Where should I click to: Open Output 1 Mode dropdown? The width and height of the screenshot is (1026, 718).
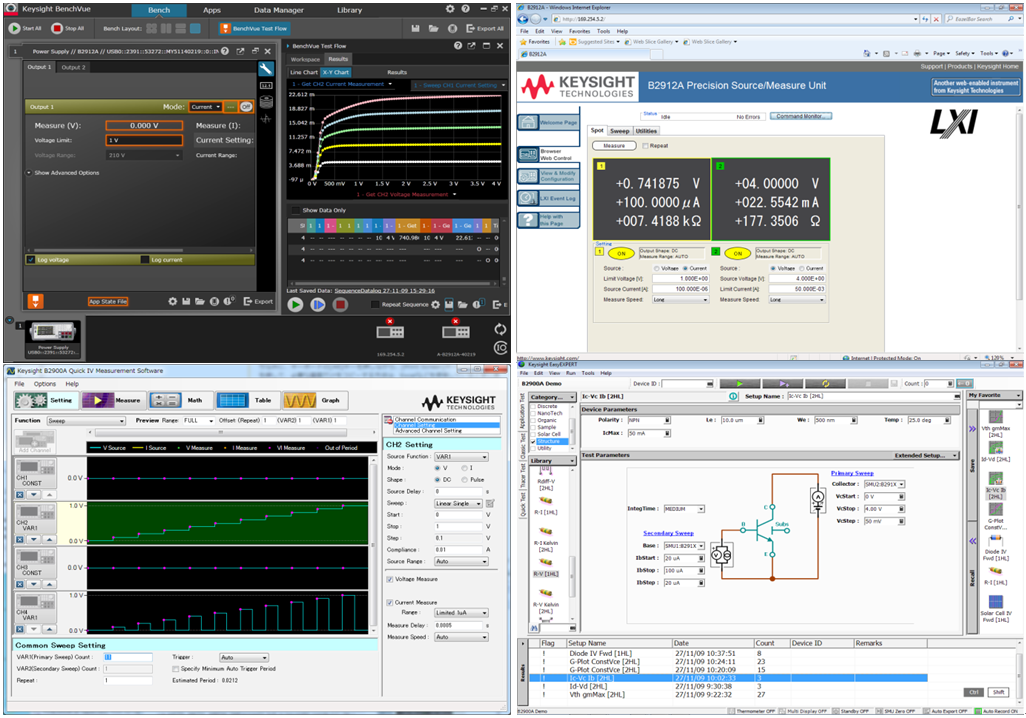click(205, 107)
